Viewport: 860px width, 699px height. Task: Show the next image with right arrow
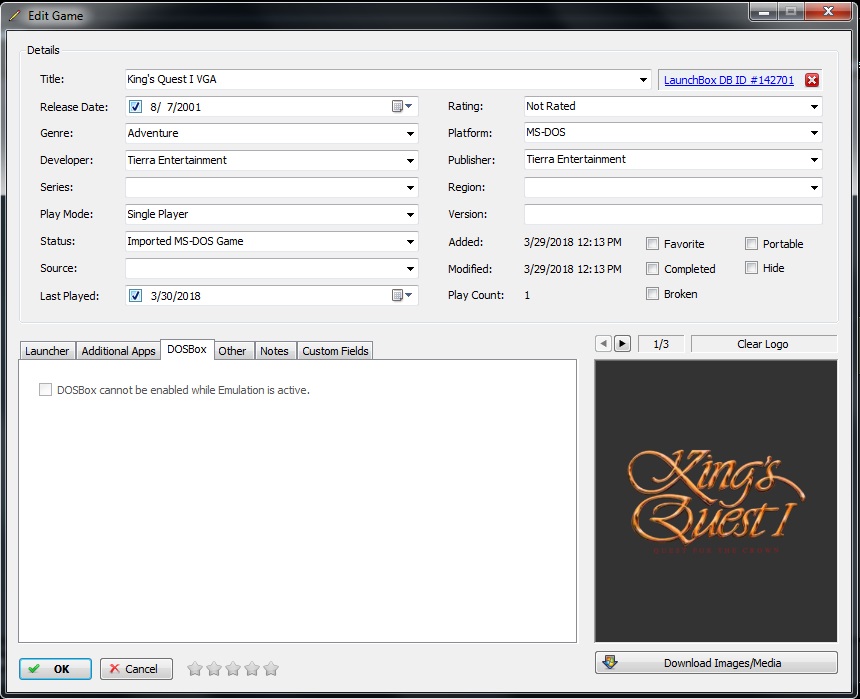tap(622, 344)
